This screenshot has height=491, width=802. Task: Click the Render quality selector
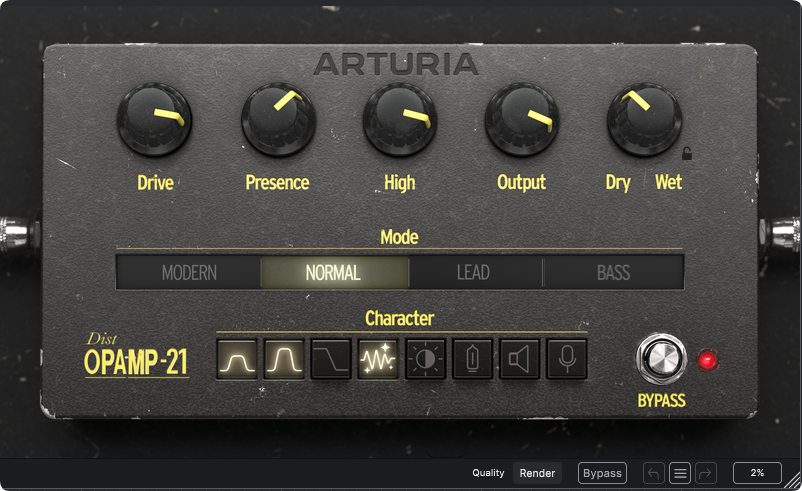click(537, 473)
